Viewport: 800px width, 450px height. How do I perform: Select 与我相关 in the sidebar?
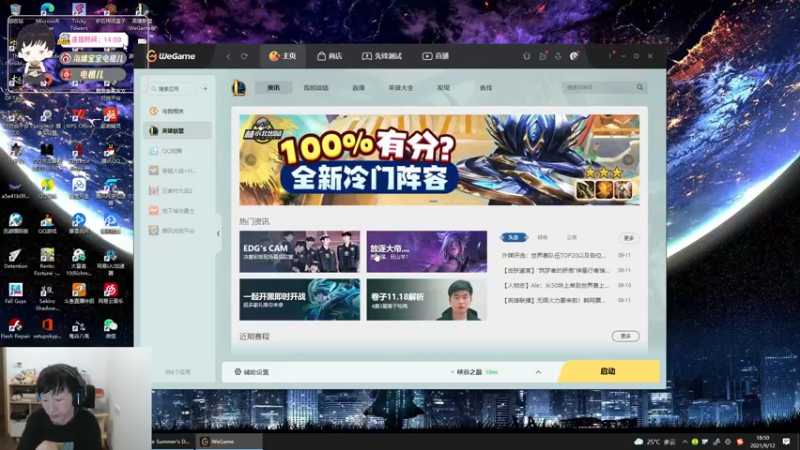(178, 111)
